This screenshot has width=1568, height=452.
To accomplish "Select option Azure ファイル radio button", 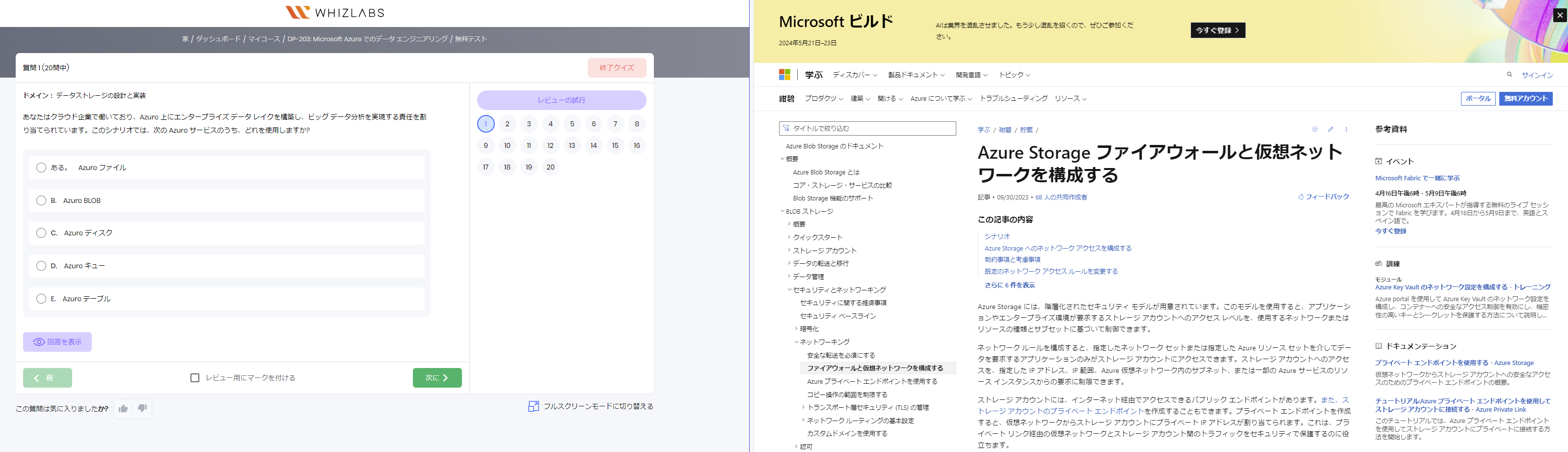I will point(41,168).
